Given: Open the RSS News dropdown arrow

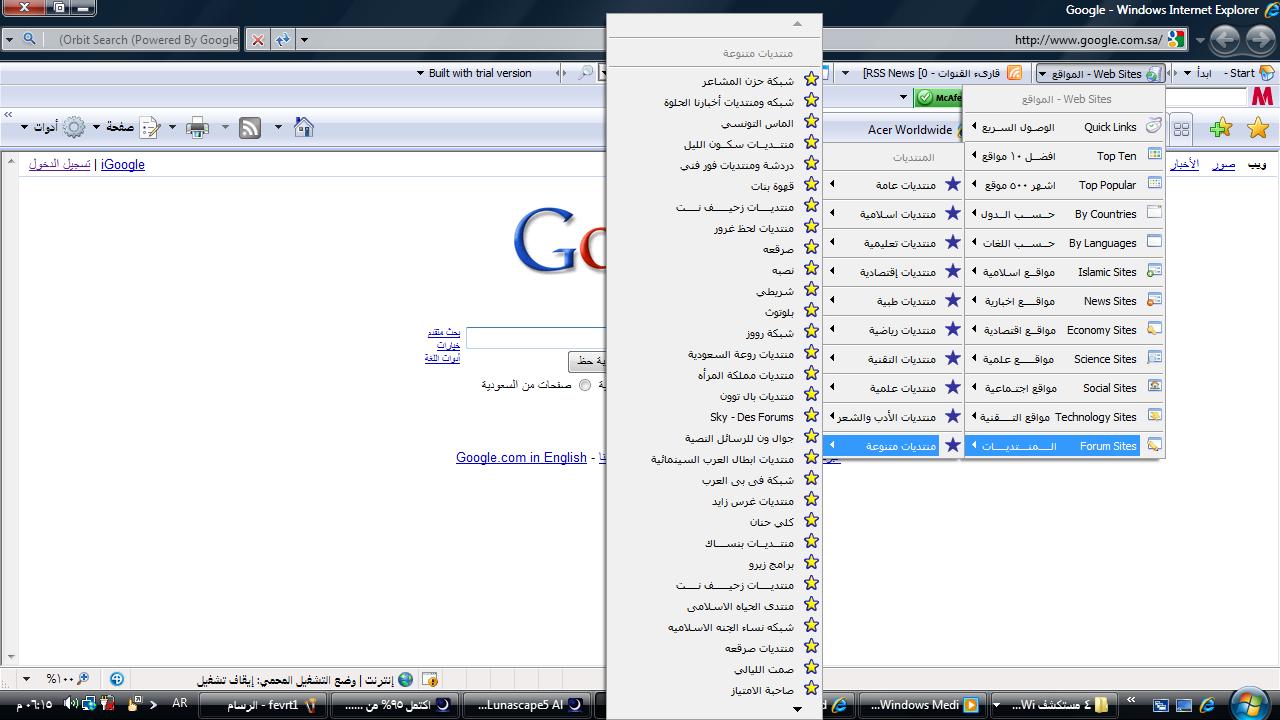Looking at the screenshot, I should tap(846, 73).
